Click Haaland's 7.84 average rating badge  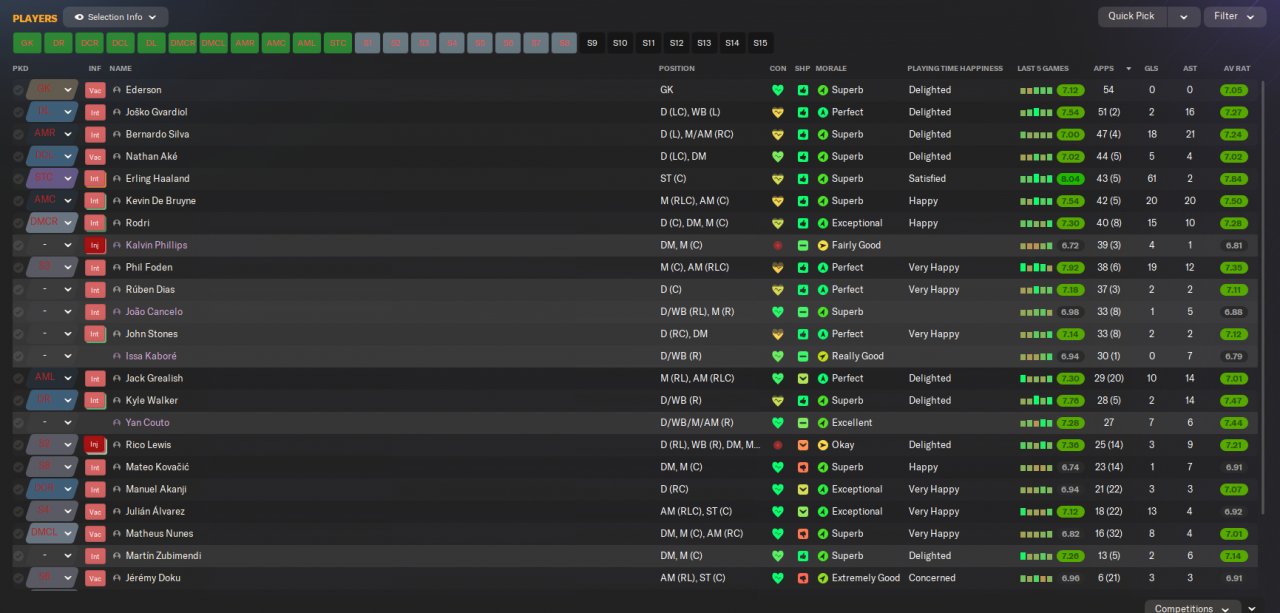1234,179
